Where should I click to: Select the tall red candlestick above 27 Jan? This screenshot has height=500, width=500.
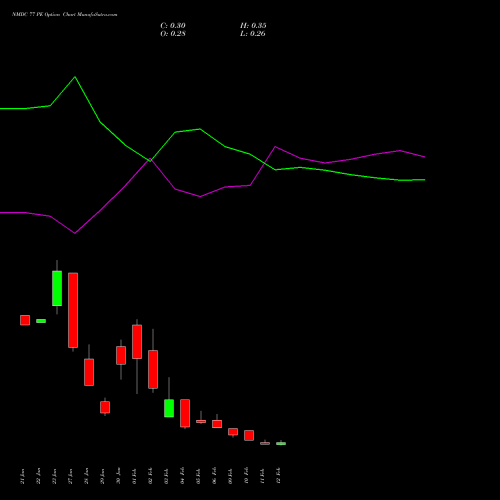tap(73, 310)
